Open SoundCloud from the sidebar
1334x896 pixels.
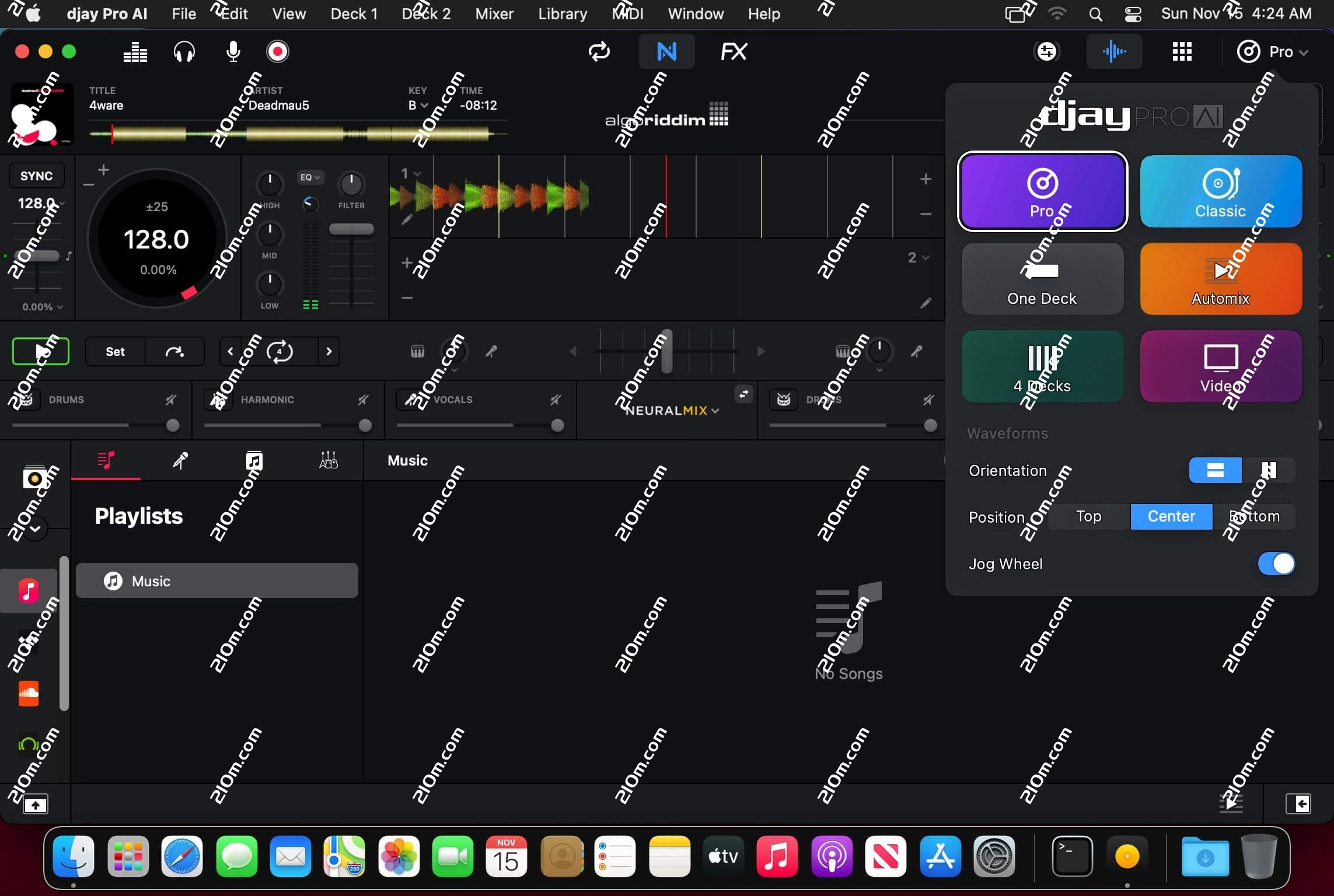27,694
